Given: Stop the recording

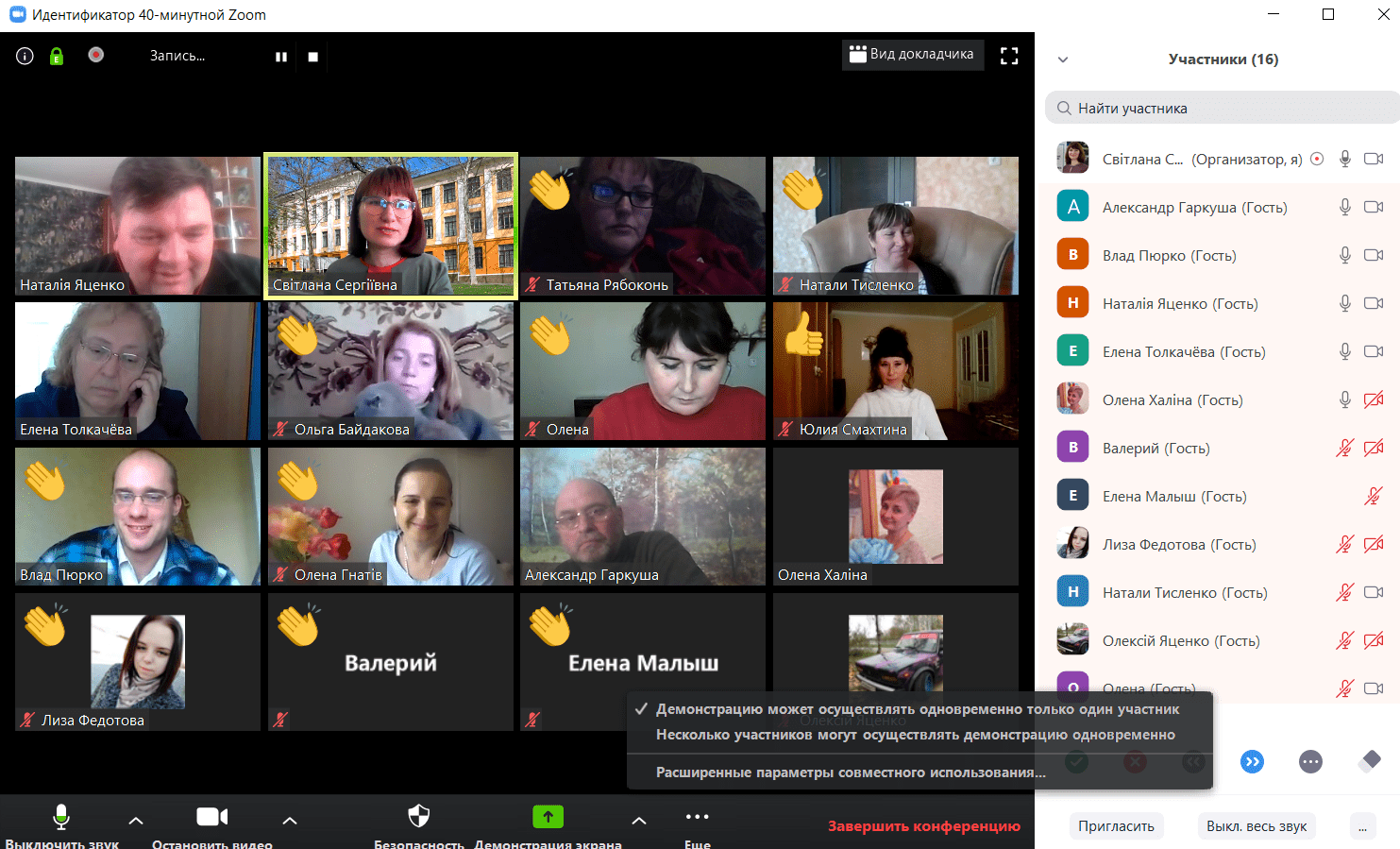Looking at the screenshot, I should tap(313, 57).
